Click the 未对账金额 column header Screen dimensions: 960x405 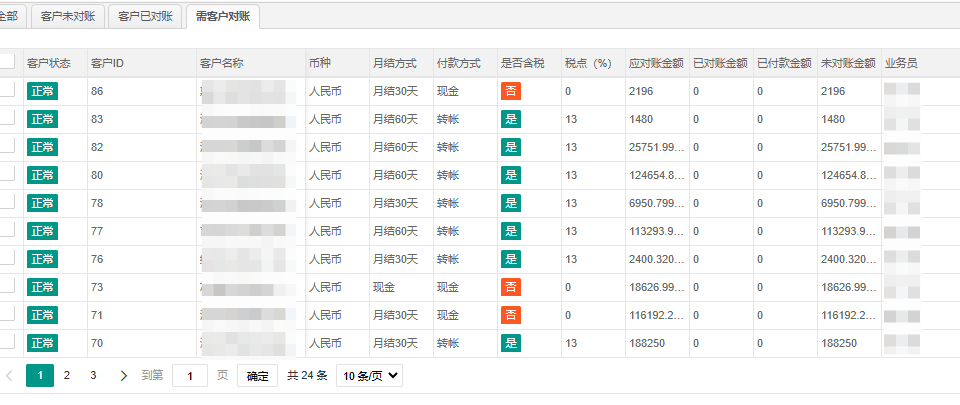[x=848, y=63]
